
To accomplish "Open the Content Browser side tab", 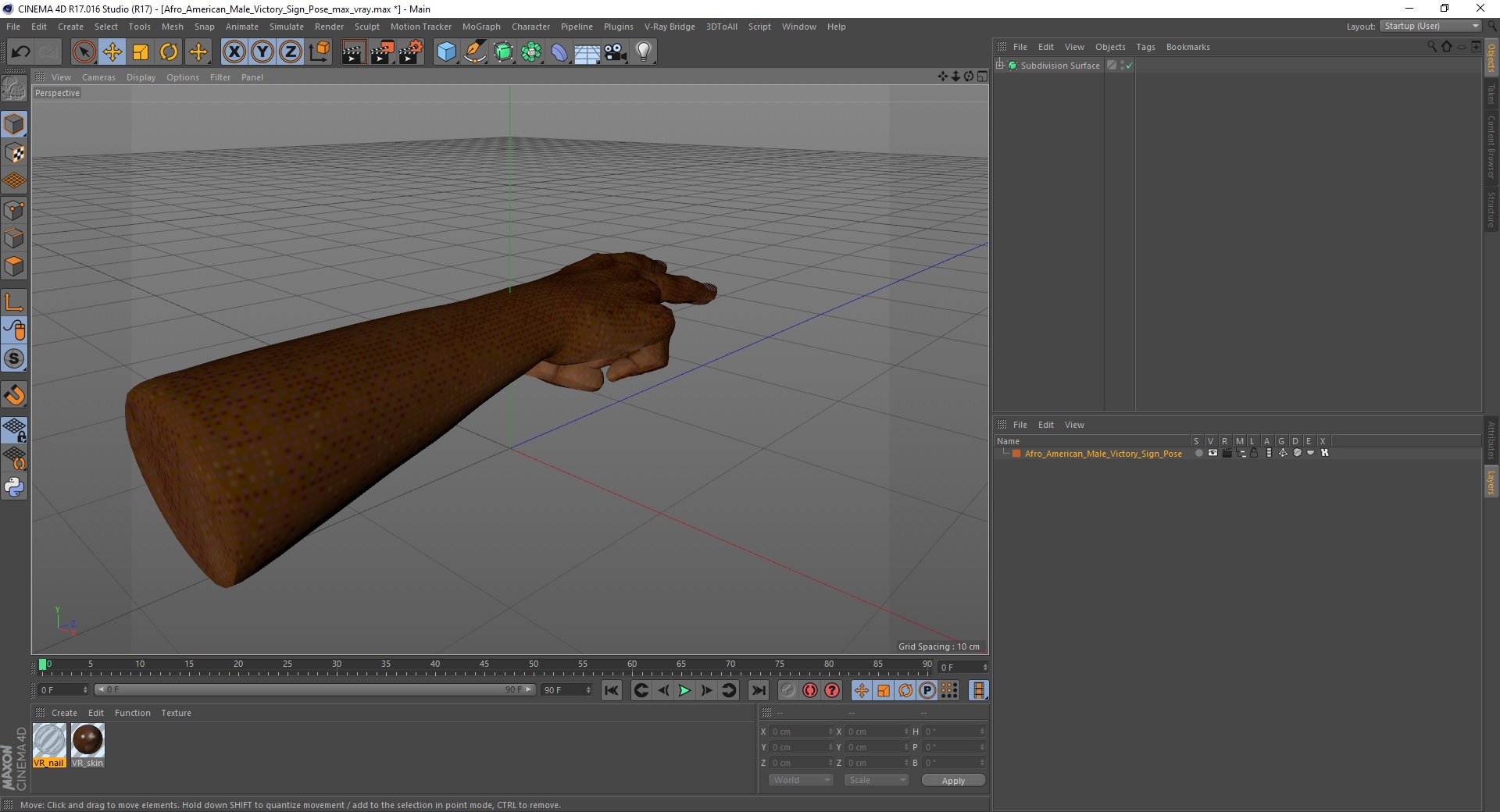I will (1491, 147).
